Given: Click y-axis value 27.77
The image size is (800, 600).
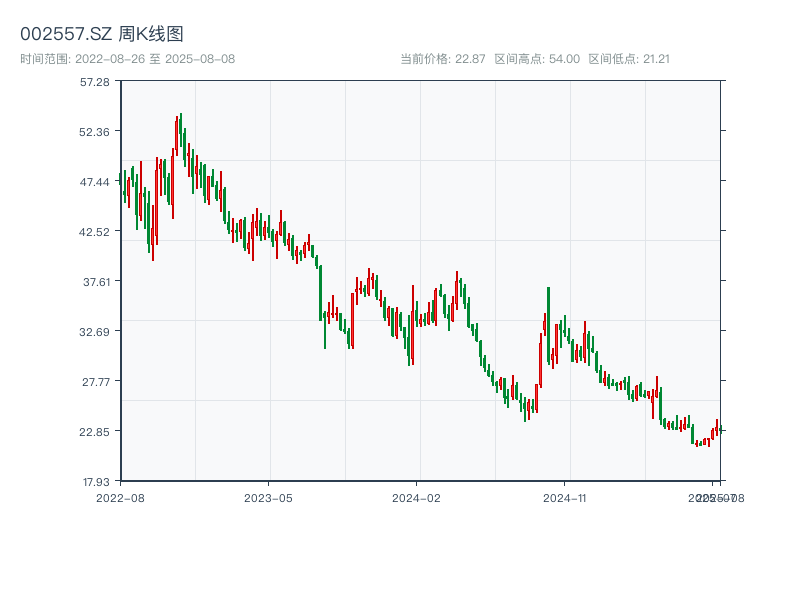Looking at the screenshot, I should 96,382.
